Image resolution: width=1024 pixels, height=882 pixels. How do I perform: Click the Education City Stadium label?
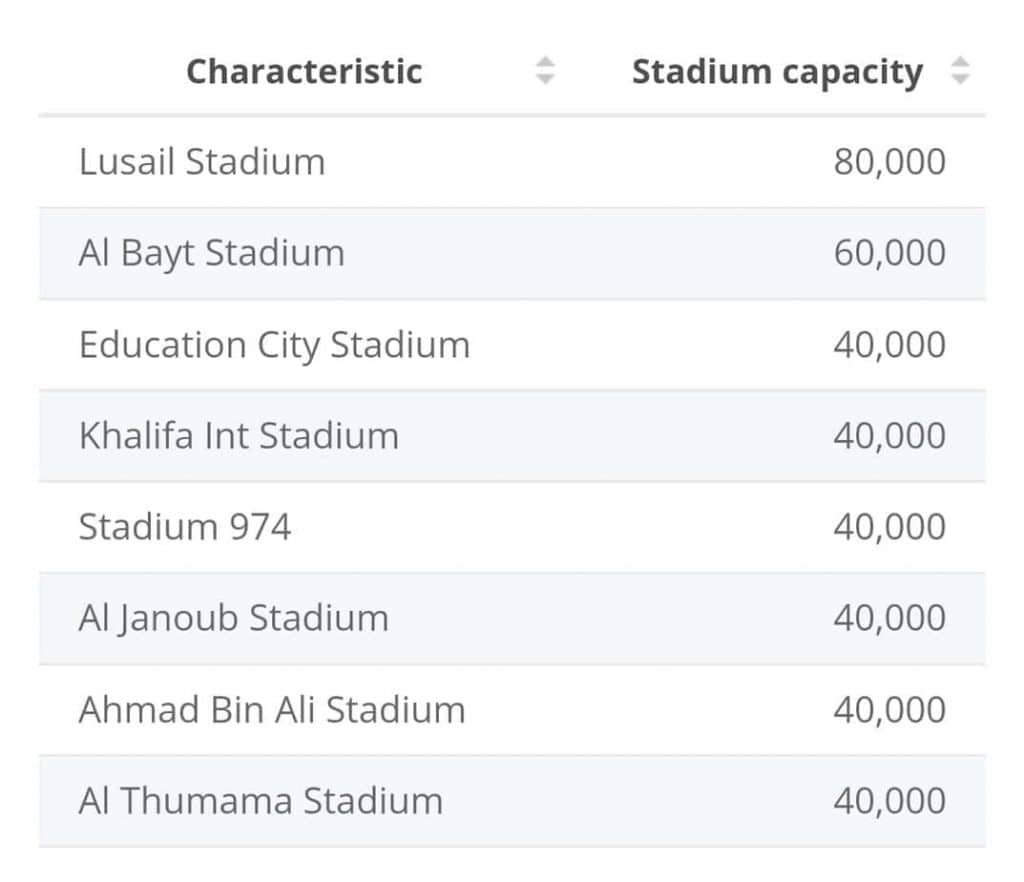[274, 345]
